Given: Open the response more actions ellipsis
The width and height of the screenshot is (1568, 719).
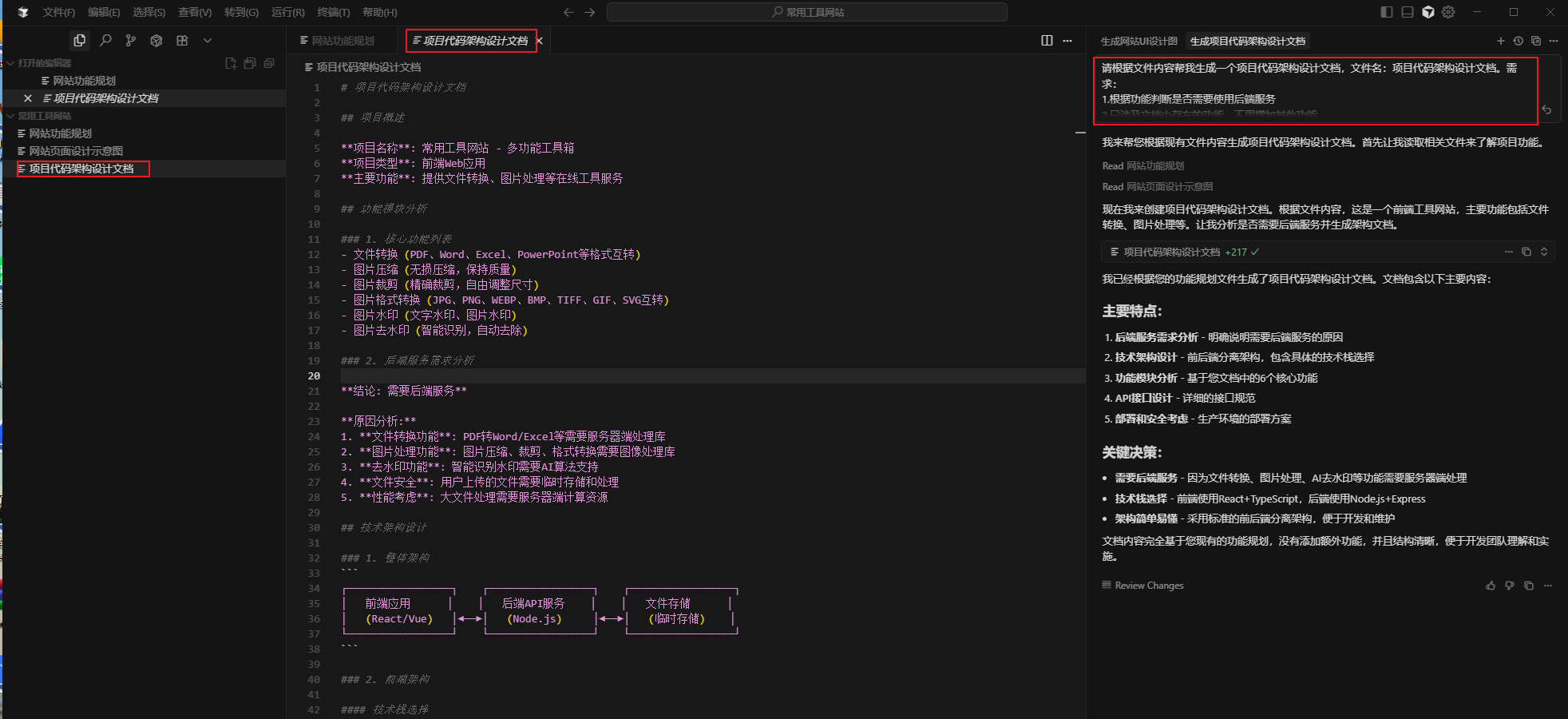Looking at the screenshot, I should click(1548, 586).
